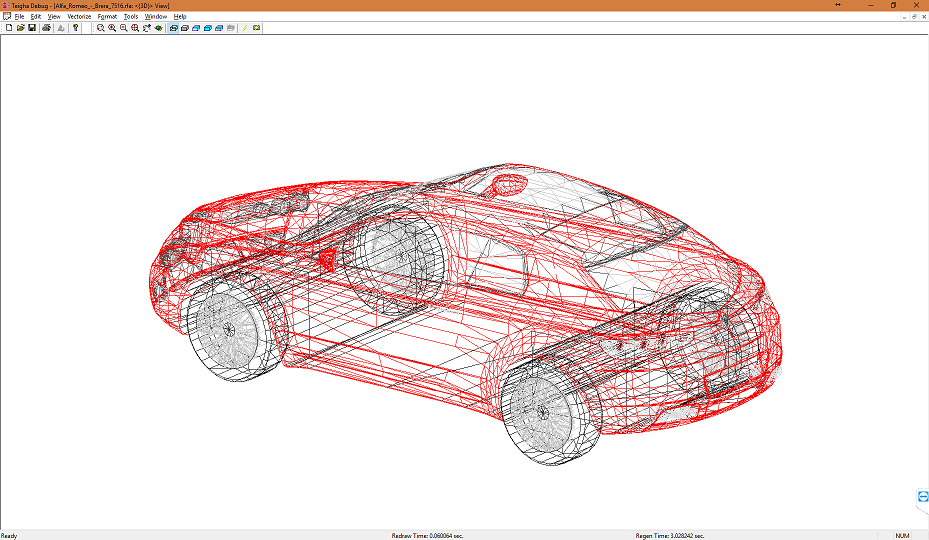929x540 pixels.
Task: Click the yellow question mark Help icon
Action: pos(75,28)
